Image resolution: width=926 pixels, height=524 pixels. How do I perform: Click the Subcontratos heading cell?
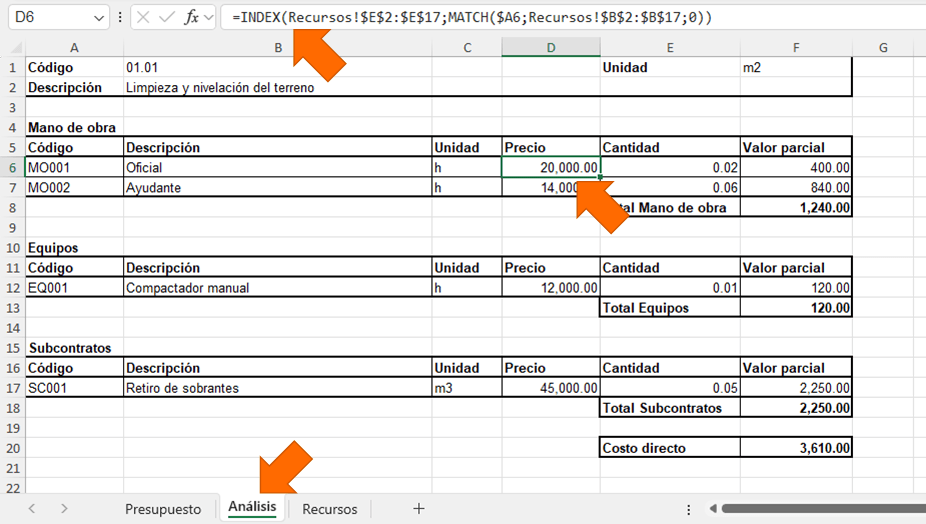(x=74, y=348)
